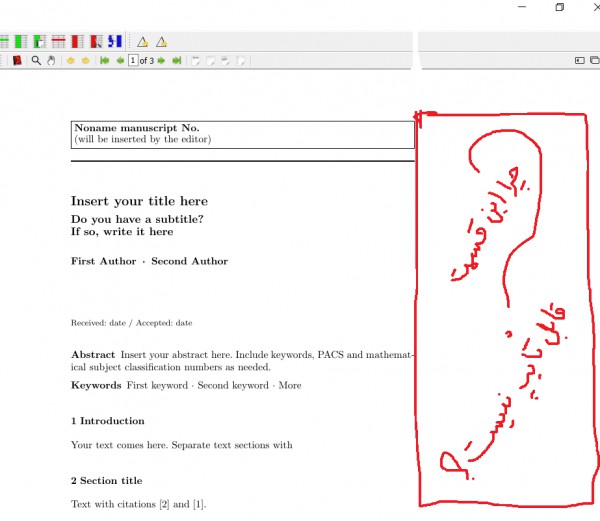This screenshot has width=600, height=521.
Task: Click the first grayed-out page layout icon
Action: click(x=196, y=61)
